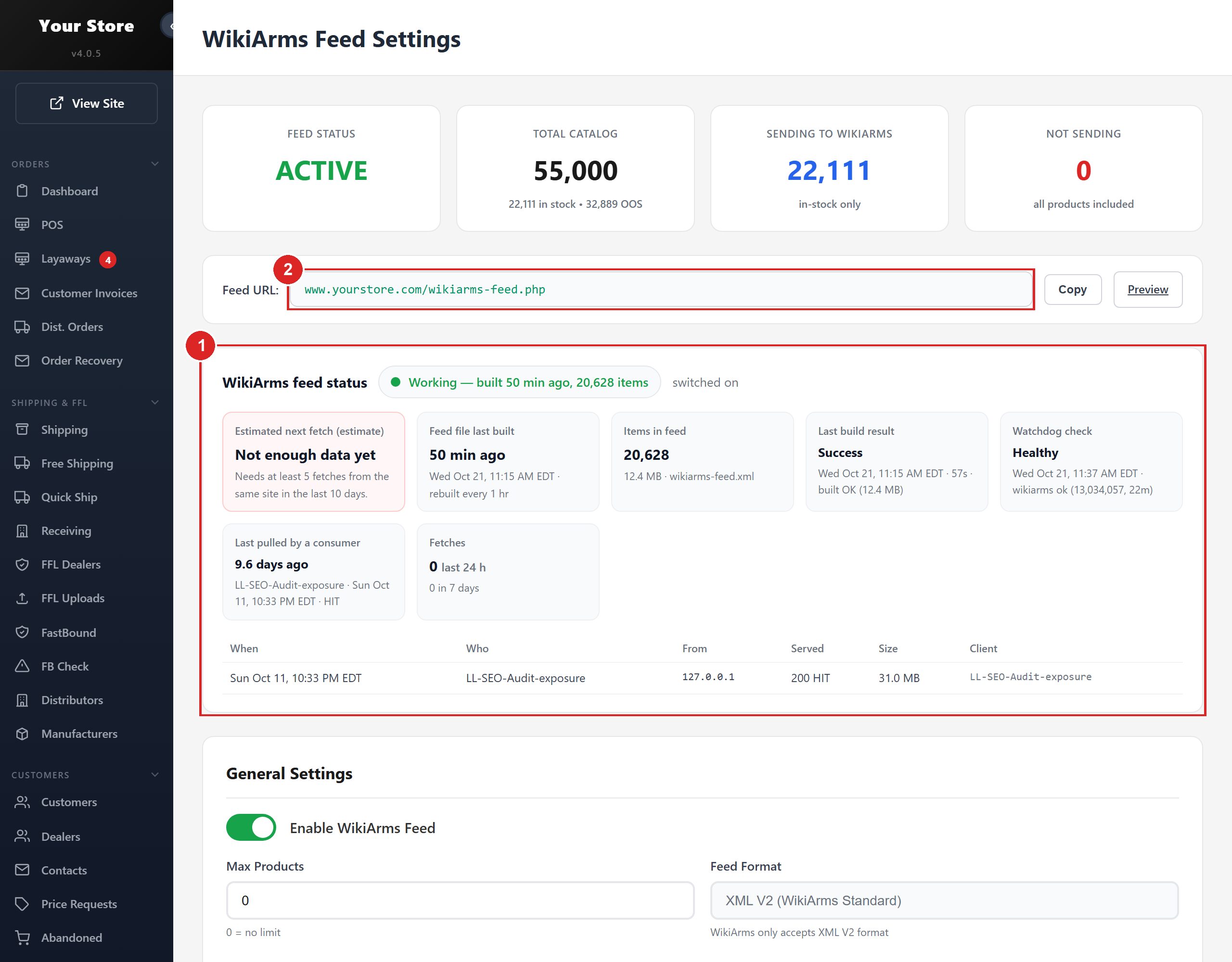Click the Max Products input field
Screen dimensions: 1232x962
tap(460, 900)
